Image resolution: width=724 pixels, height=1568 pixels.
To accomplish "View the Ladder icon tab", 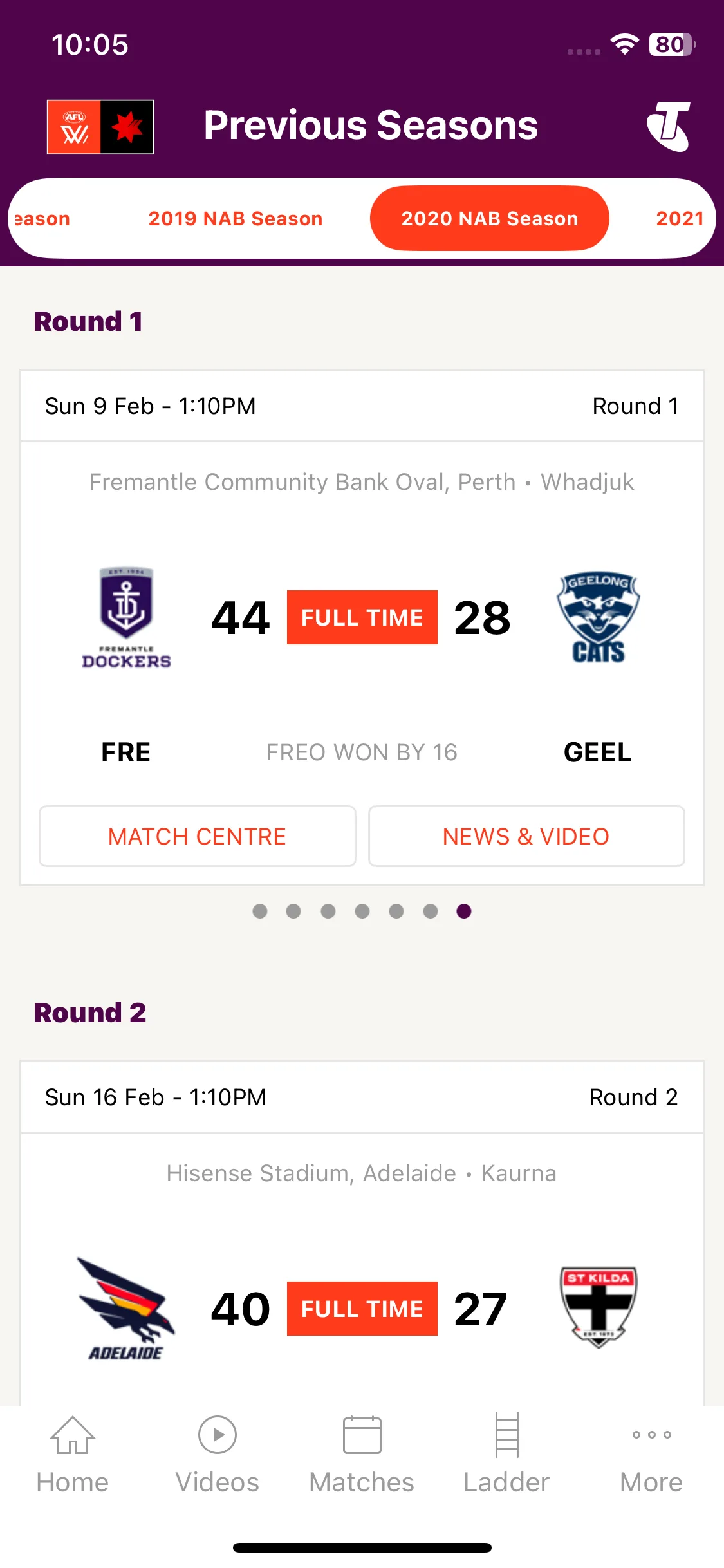I will point(506,1435).
